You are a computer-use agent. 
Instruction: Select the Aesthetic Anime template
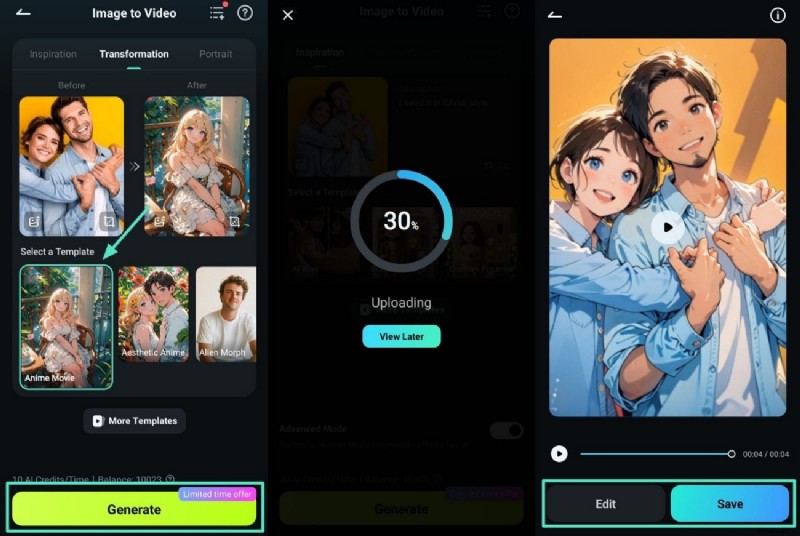tap(154, 314)
